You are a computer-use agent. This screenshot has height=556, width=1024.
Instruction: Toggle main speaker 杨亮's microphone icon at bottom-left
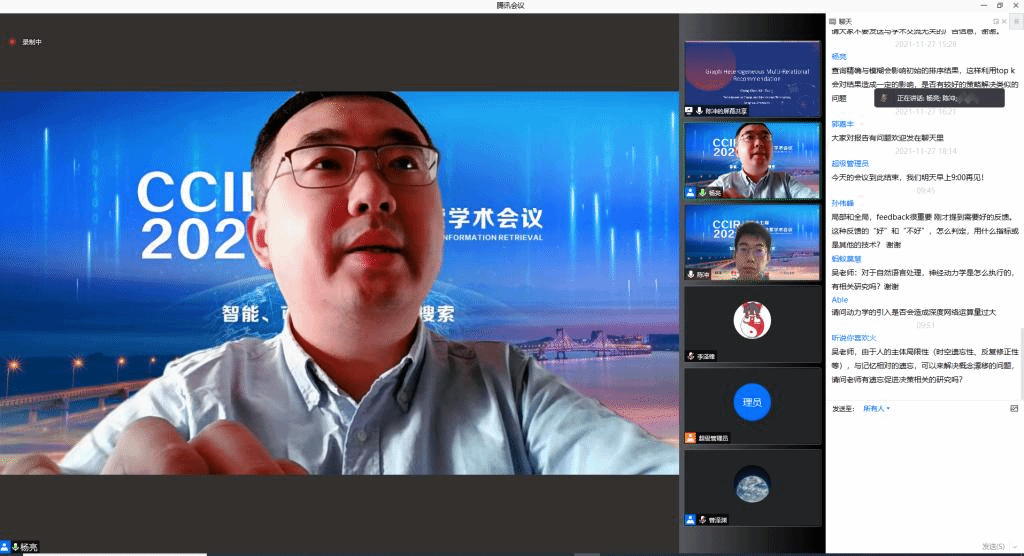tap(15, 547)
